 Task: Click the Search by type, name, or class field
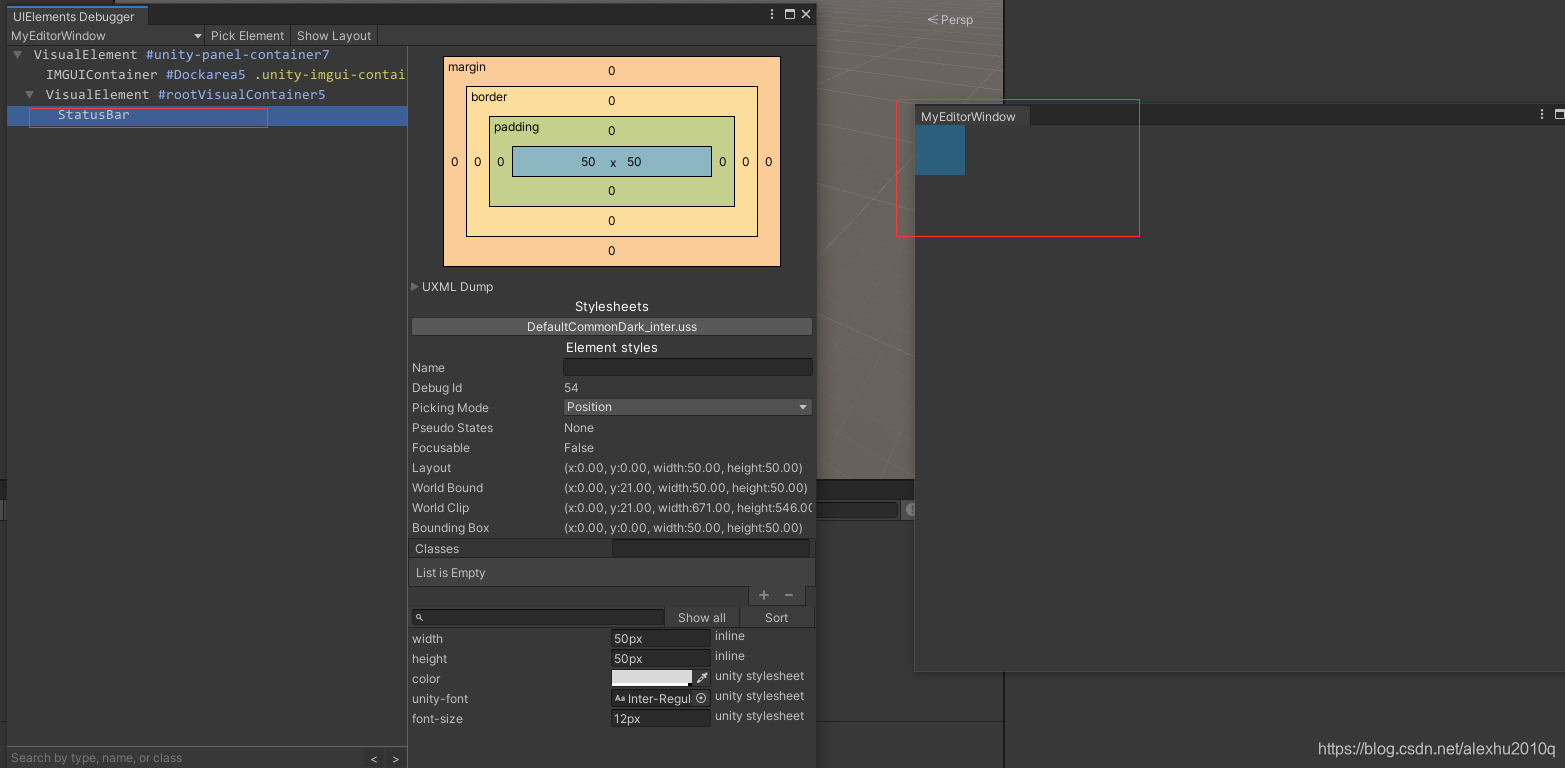185,758
